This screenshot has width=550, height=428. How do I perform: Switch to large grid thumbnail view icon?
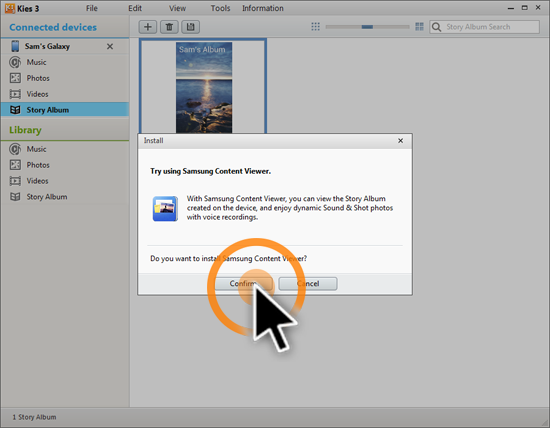pos(419,27)
